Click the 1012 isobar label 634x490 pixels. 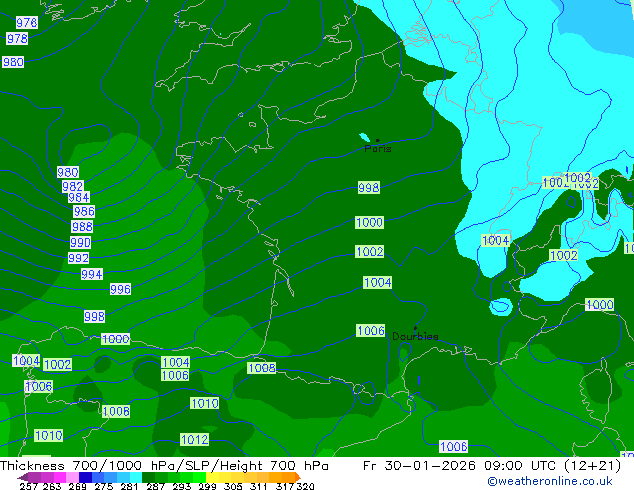point(194,440)
